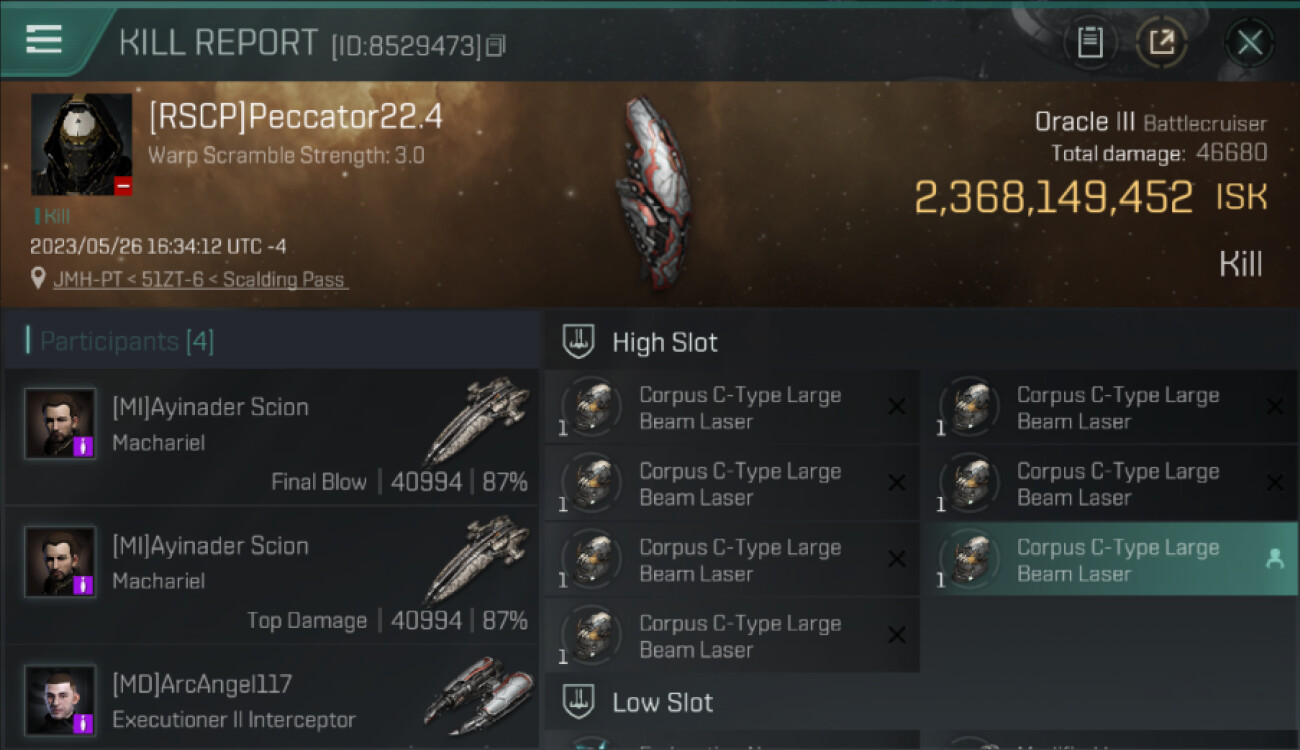Select the highlighted Corpus C-Type Beam Laser
Viewport: 1300px width, 750px height.
click(1110, 560)
